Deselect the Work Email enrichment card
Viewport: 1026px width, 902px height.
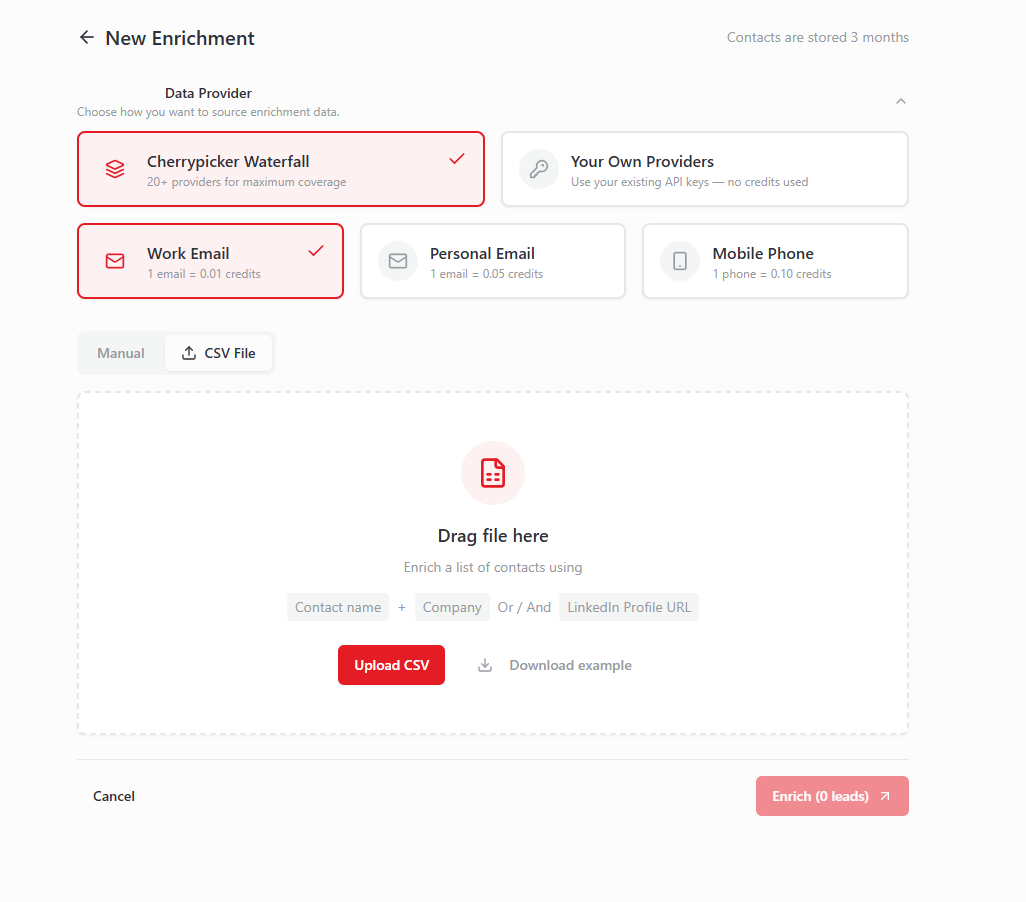(210, 261)
